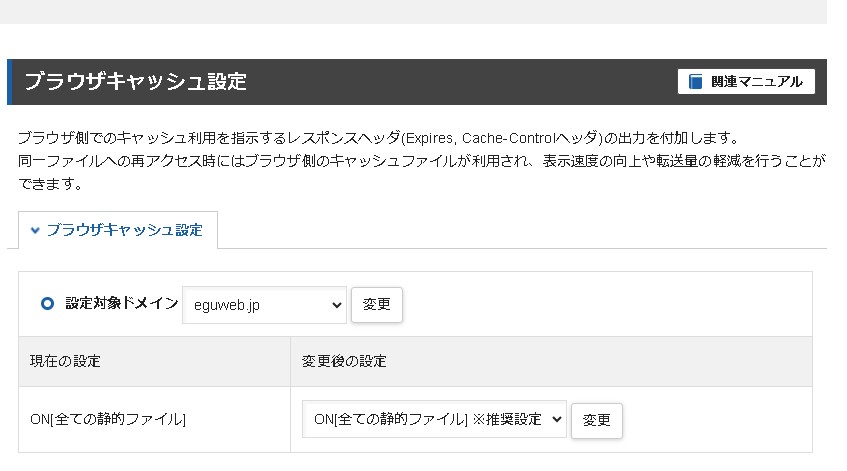
Task: Click the book icon beside 関連マニュアル
Action: (x=696, y=82)
